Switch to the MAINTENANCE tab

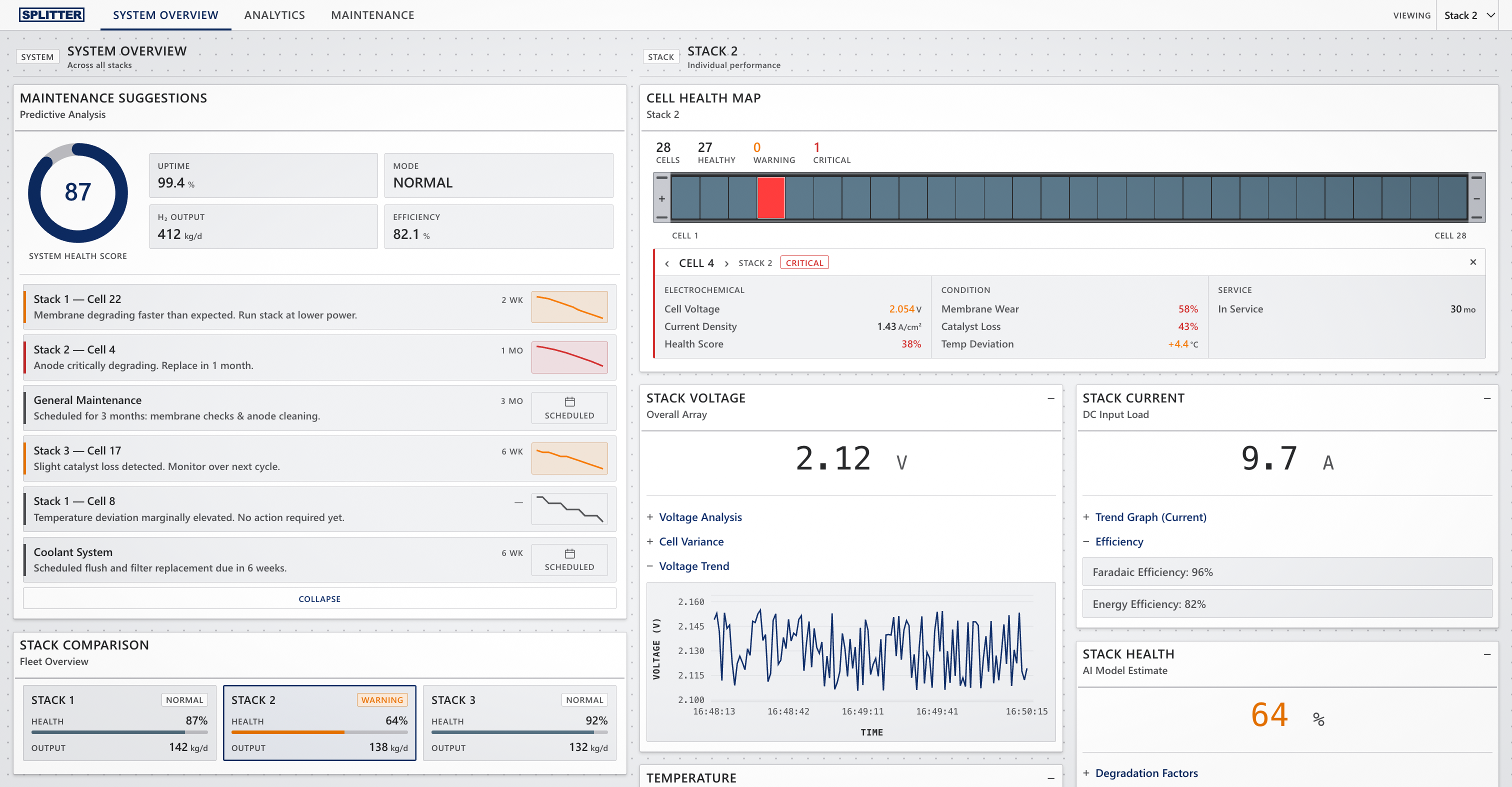click(x=372, y=15)
